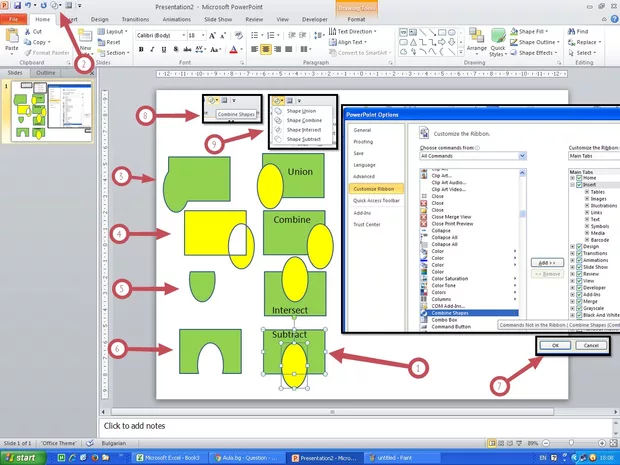Screen dimensions: 620x465
Task: Click the Save icon in Quick Access Toolbar
Action: tap(19, 6)
